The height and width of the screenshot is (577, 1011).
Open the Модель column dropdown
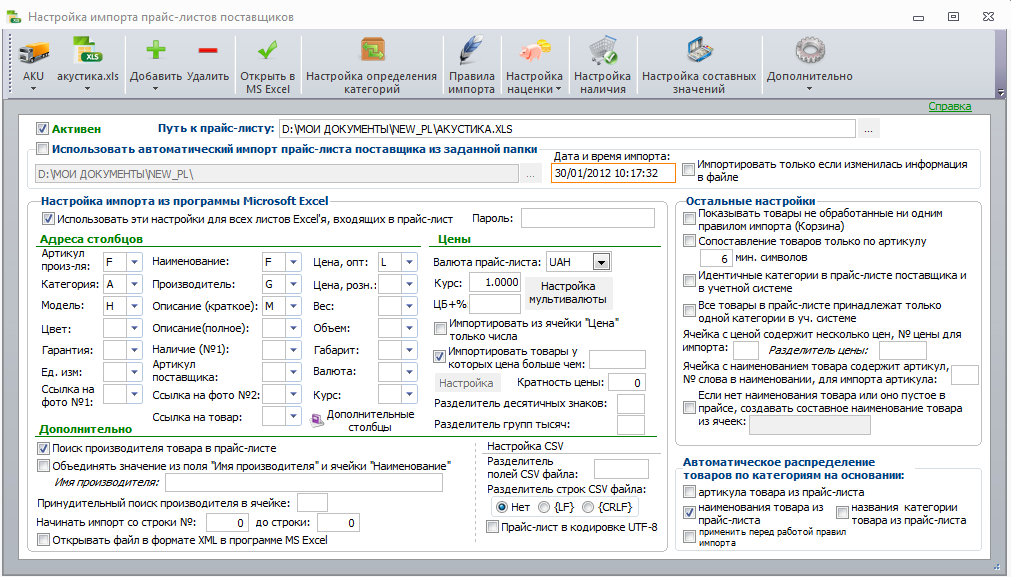(x=134, y=306)
